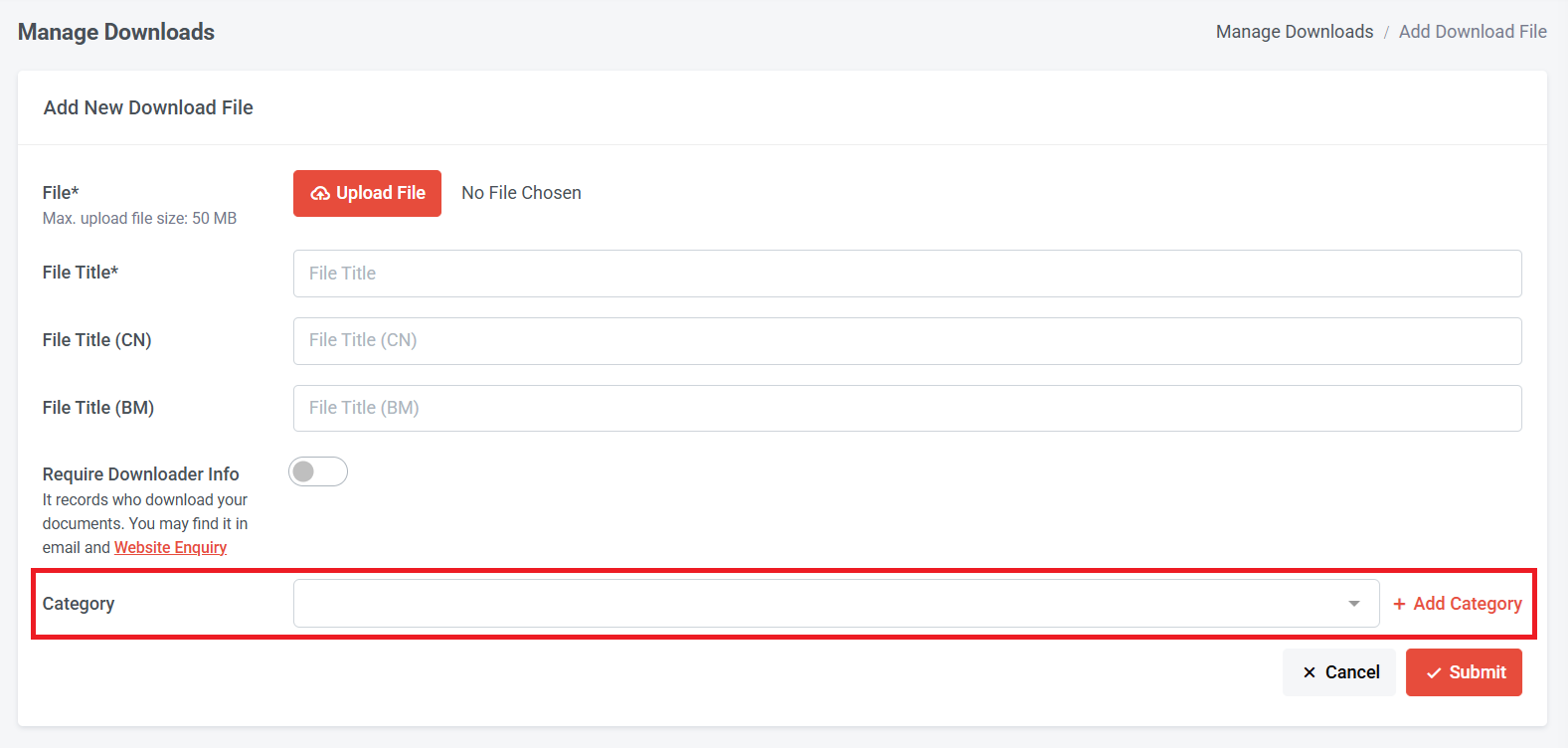The width and height of the screenshot is (1568, 748).
Task: Click the plus icon beside Add Category
Action: coord(1400,603)
